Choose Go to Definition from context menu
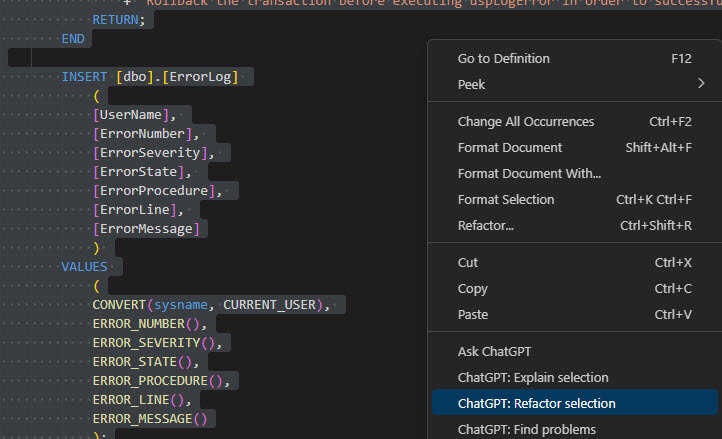This screenshot has height=439, width=722. (517, 59)
